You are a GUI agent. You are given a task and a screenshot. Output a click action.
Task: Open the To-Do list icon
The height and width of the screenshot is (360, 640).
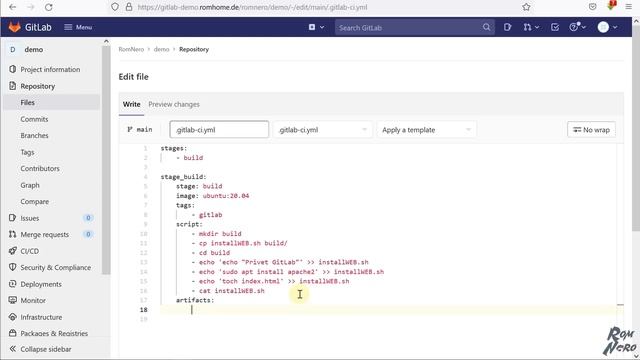555,27
